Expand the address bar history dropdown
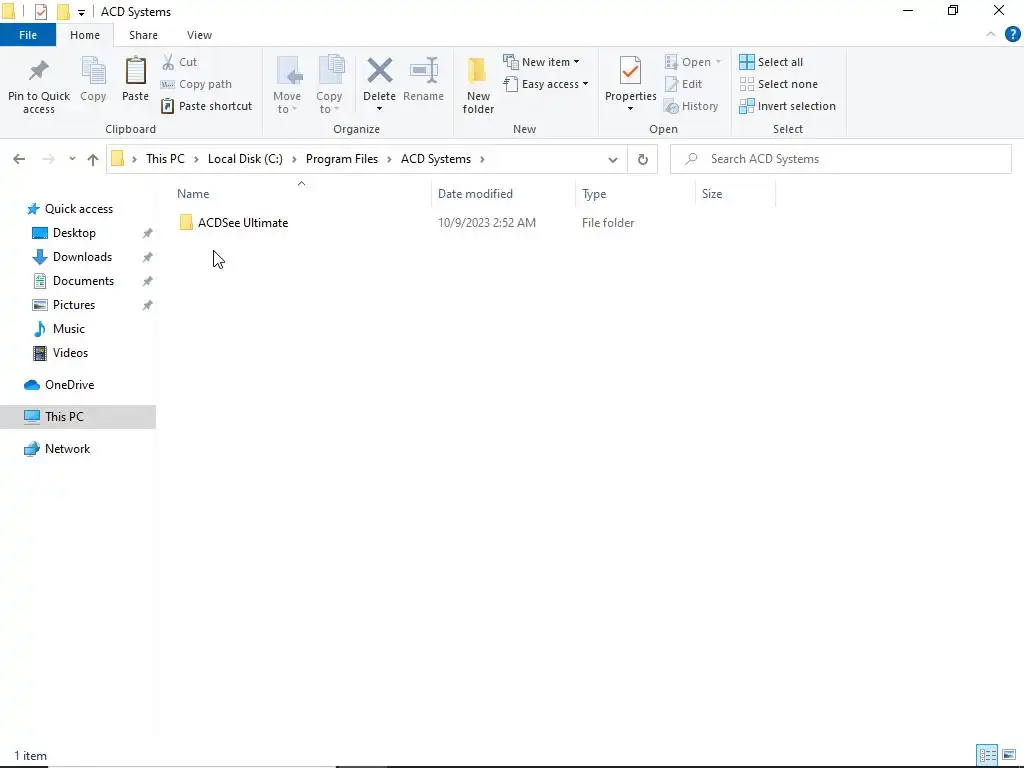This screenshot has height=768, width=1024. [x=613, y=159]
